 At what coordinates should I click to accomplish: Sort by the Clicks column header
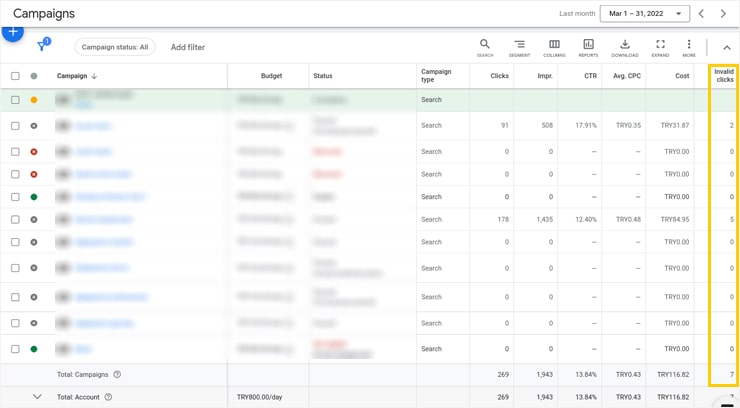point(499,76)
